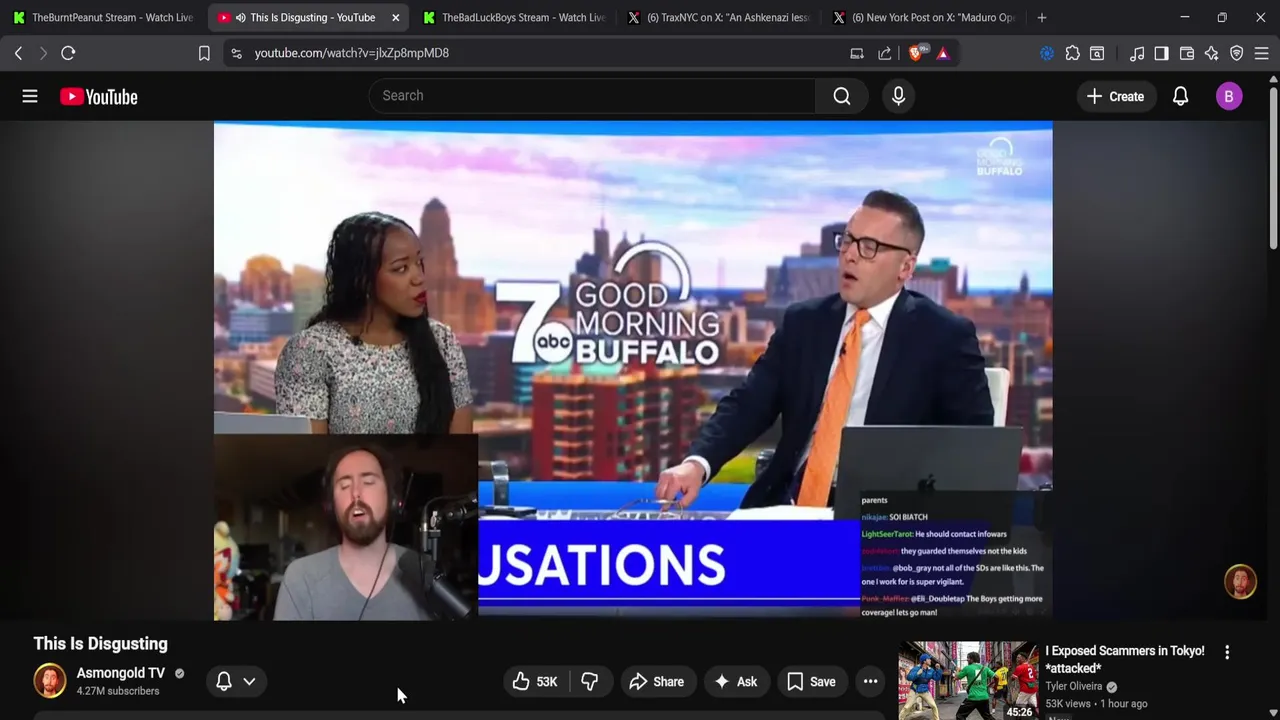Viewport: 1280px width, 720px height.
Task: Toggle the browser sidebar panel
Action: click(1161, 53)
